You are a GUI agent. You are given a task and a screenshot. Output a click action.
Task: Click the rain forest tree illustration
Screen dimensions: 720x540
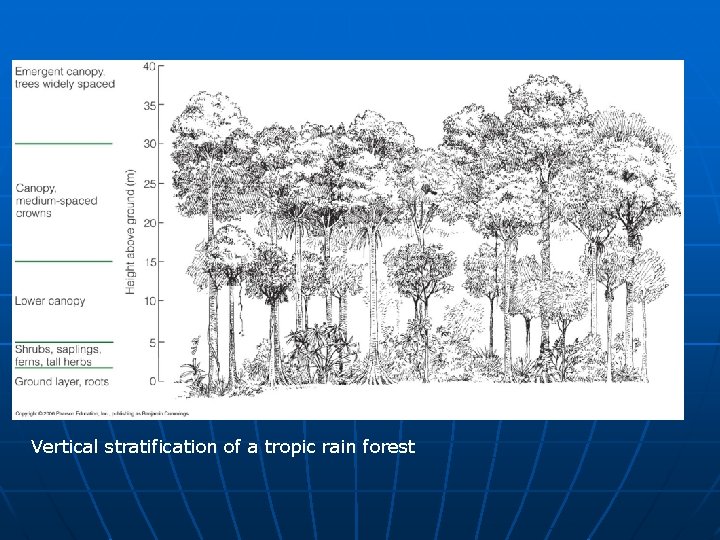click(x=426, y=235)
